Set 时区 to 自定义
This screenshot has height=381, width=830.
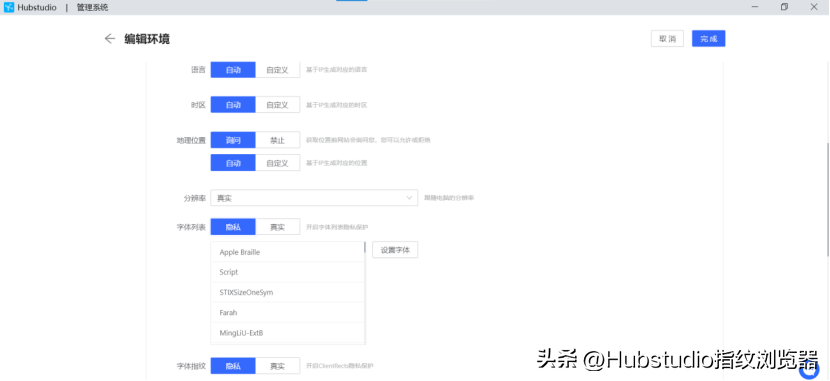[277, 105]
